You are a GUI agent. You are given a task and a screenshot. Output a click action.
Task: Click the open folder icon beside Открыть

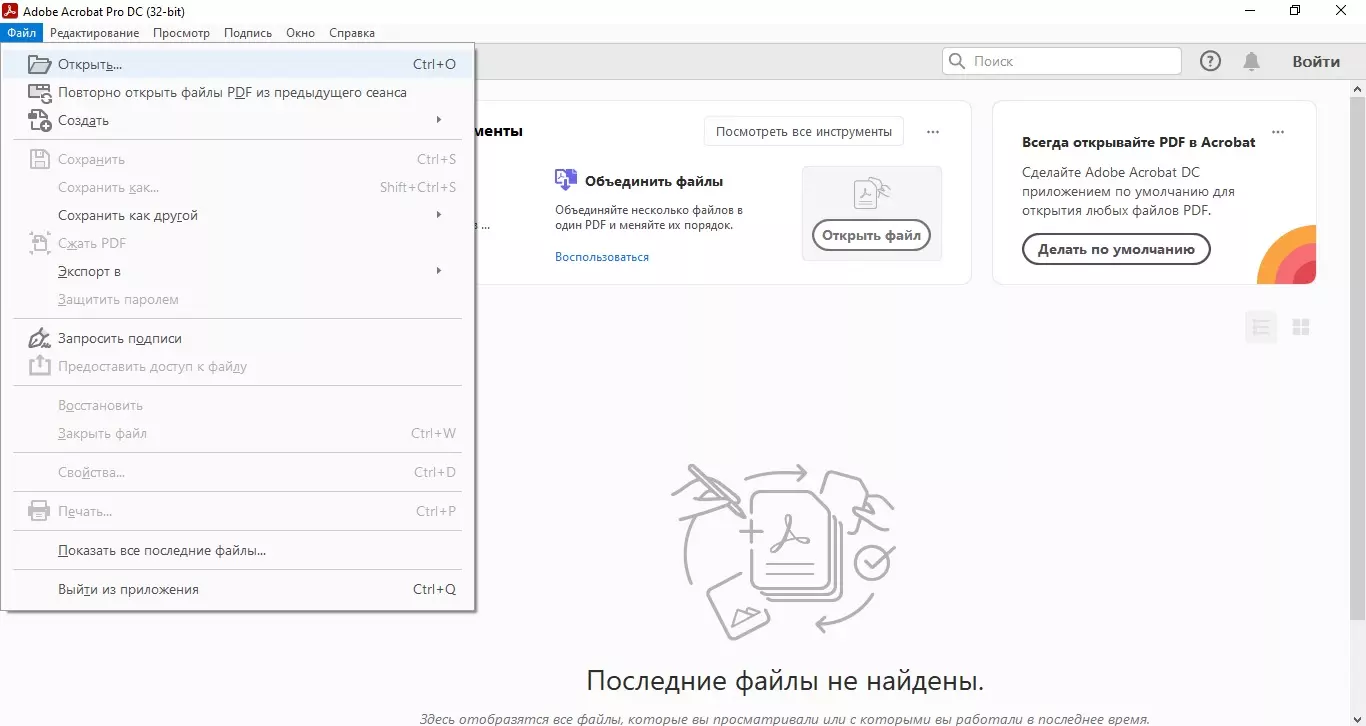39,64
